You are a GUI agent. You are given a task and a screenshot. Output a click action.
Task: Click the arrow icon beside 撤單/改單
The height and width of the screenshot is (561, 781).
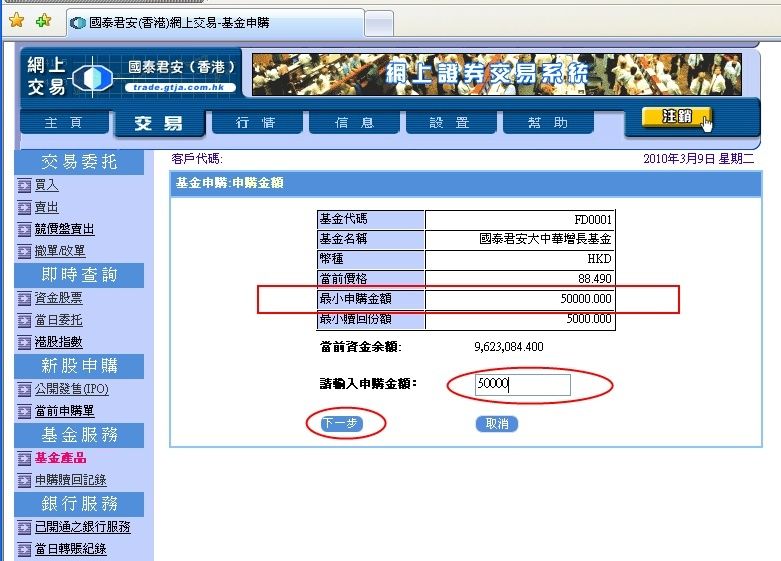24,252
